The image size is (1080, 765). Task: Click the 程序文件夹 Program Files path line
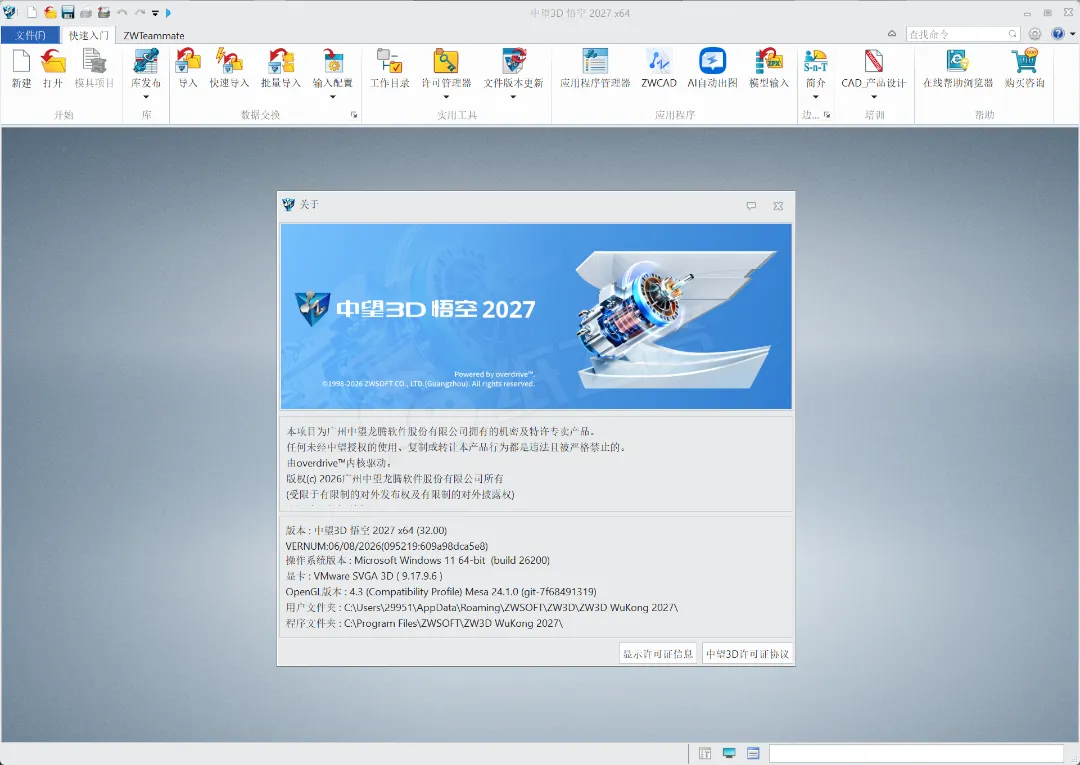(x=424, y=623)
